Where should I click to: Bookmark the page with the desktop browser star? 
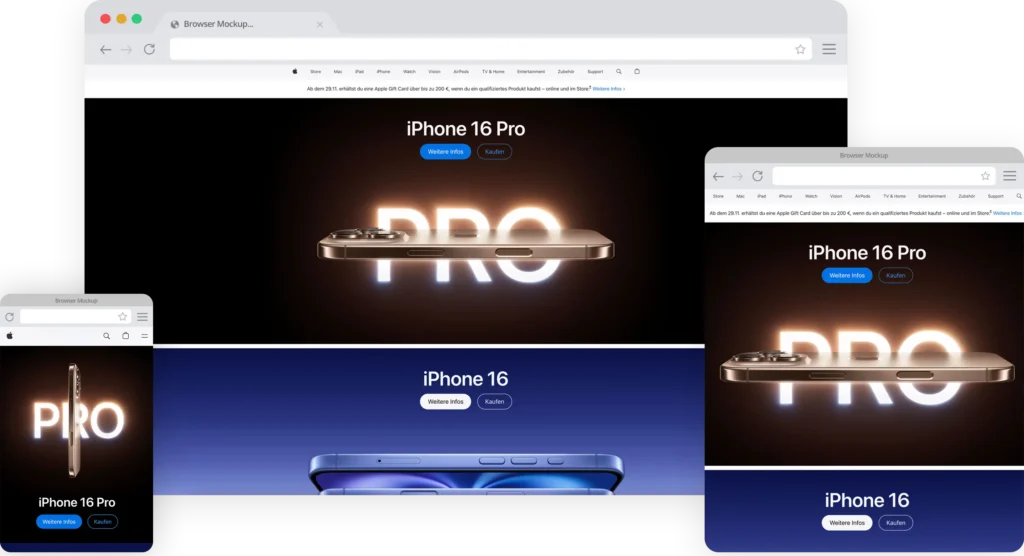pos(800,49)
